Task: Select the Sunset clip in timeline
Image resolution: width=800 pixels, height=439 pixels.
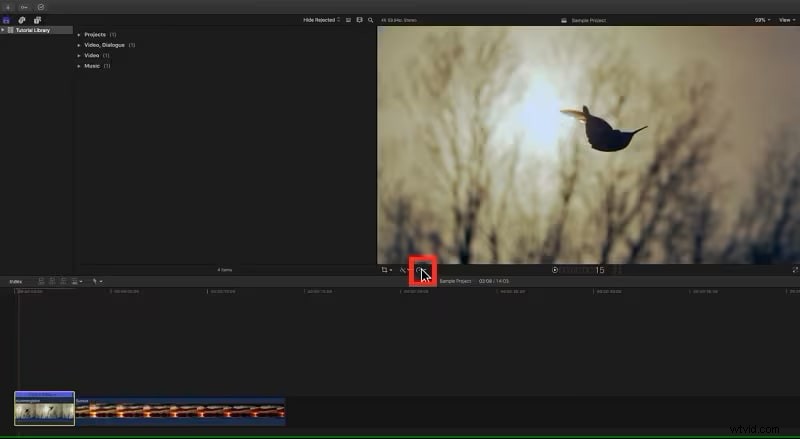Action: click(x=180, y=411)
